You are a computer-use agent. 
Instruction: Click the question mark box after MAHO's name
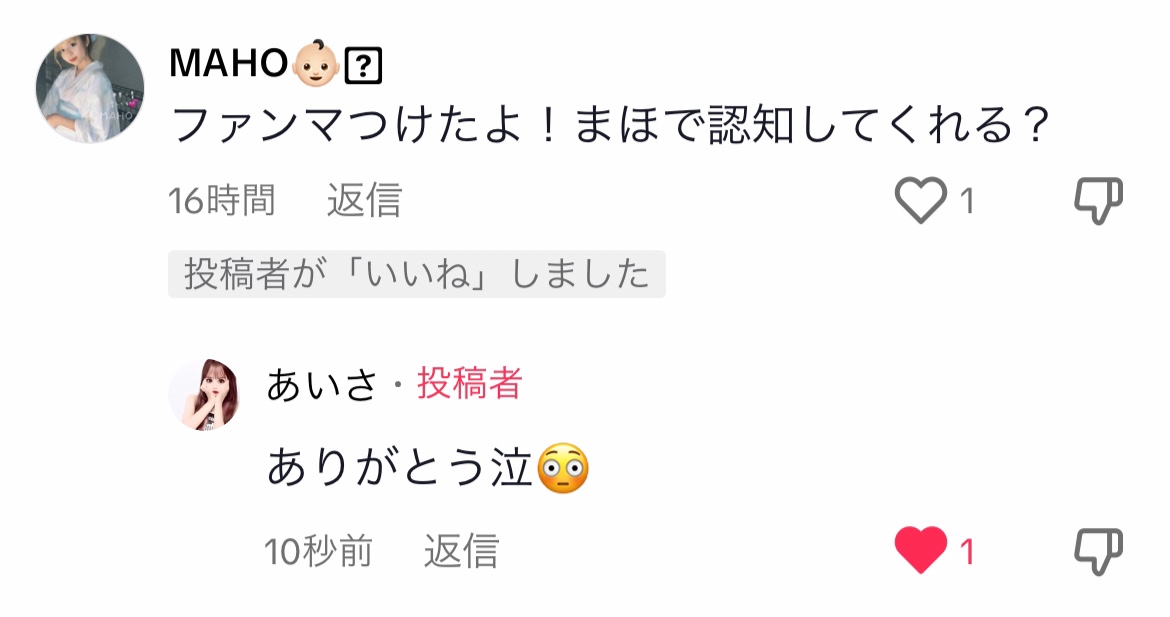(363, 66)
